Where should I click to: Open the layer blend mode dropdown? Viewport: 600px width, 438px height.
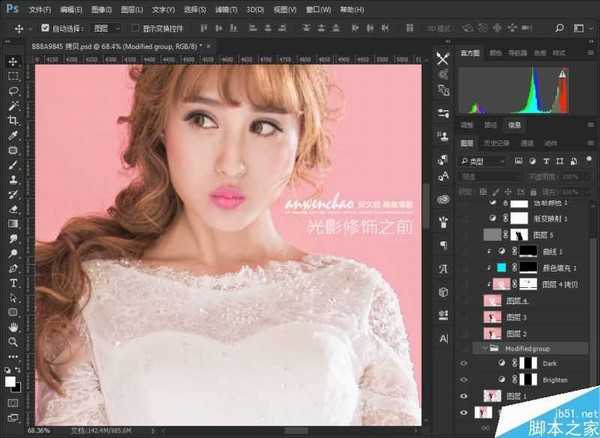(489, 177)
